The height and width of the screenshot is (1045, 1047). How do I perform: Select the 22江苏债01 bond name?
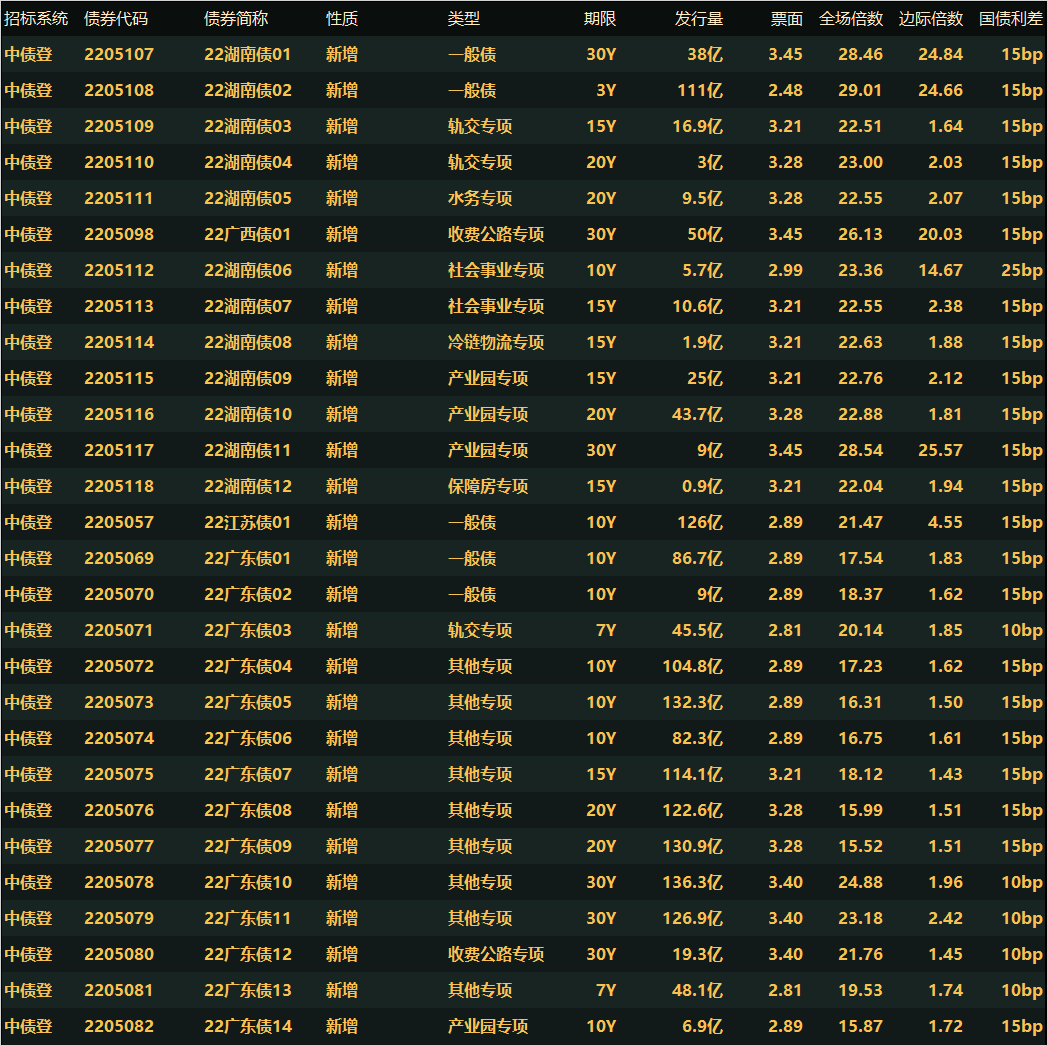tap(248, 522)
